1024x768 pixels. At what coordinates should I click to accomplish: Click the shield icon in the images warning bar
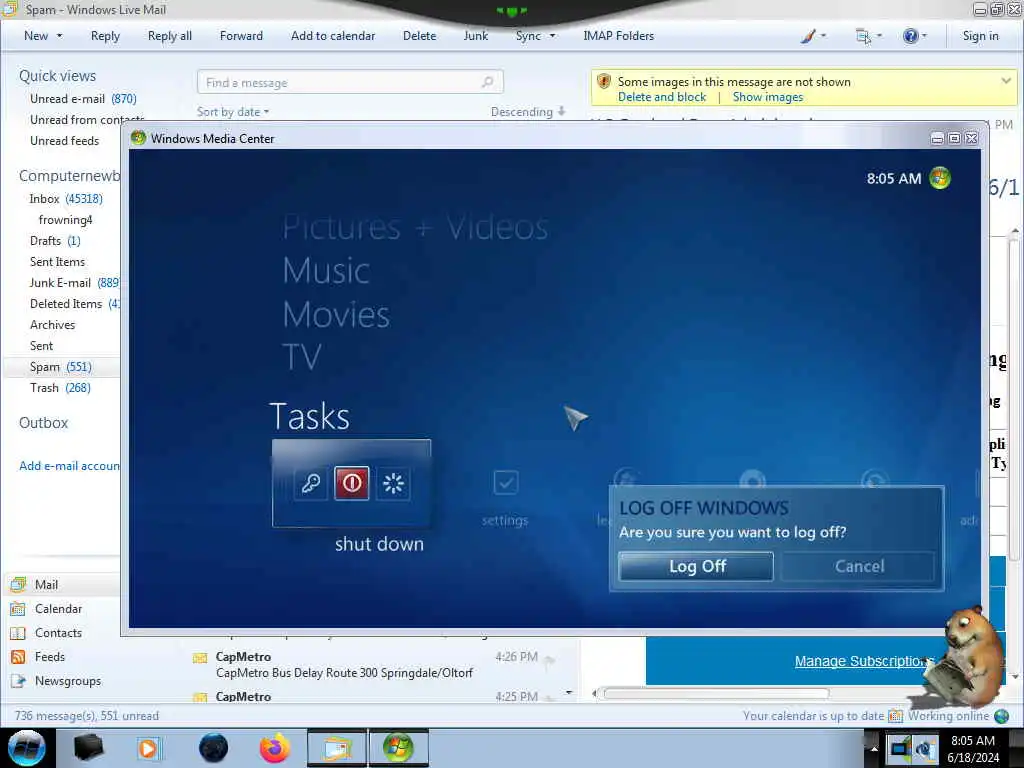(604, 82)
